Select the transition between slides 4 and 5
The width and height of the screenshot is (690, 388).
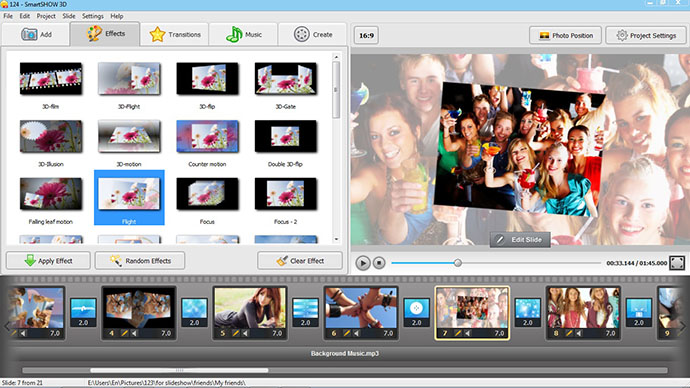click(194, 313)
